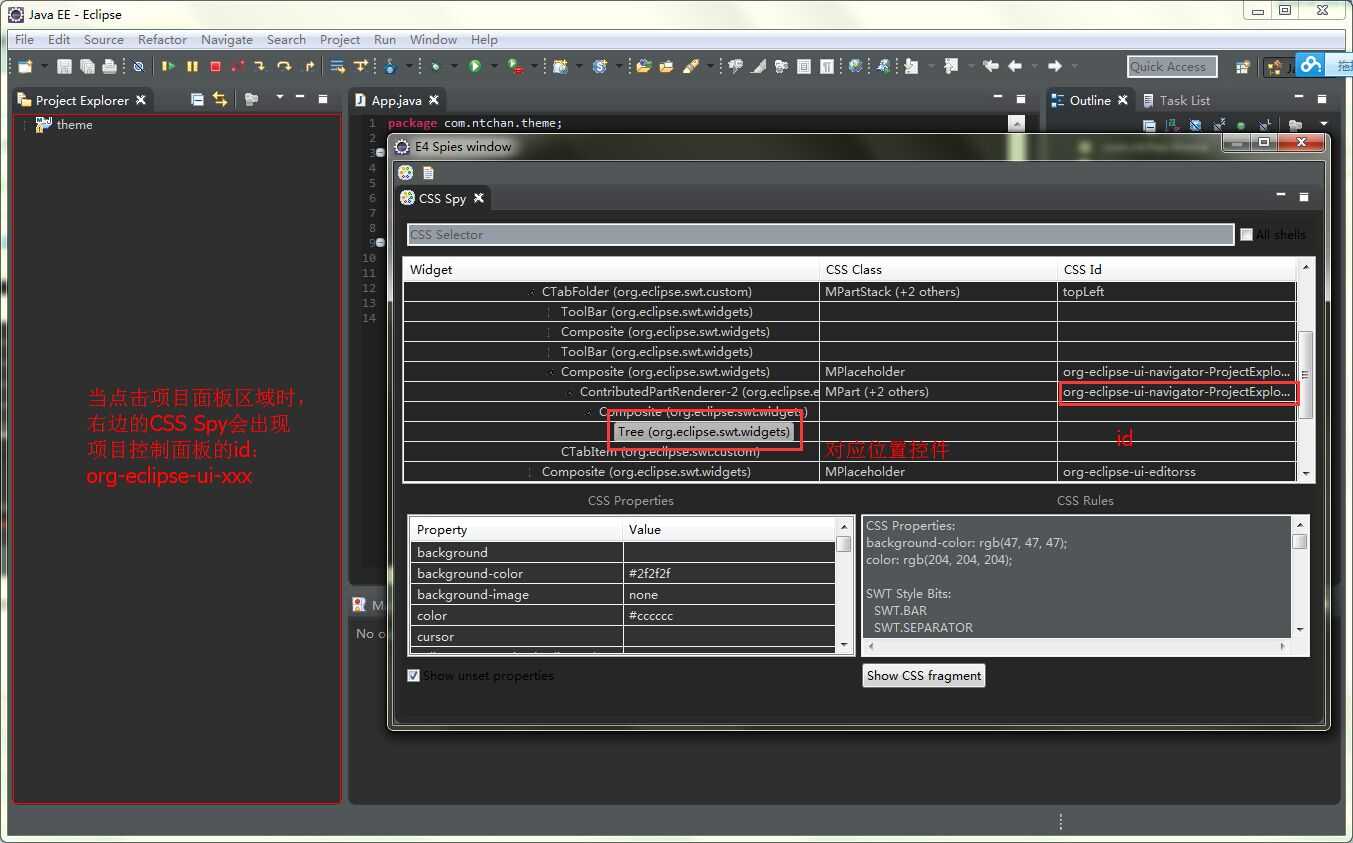
Task: Enable the All shells checkbox
Action: click(1246, 234)
